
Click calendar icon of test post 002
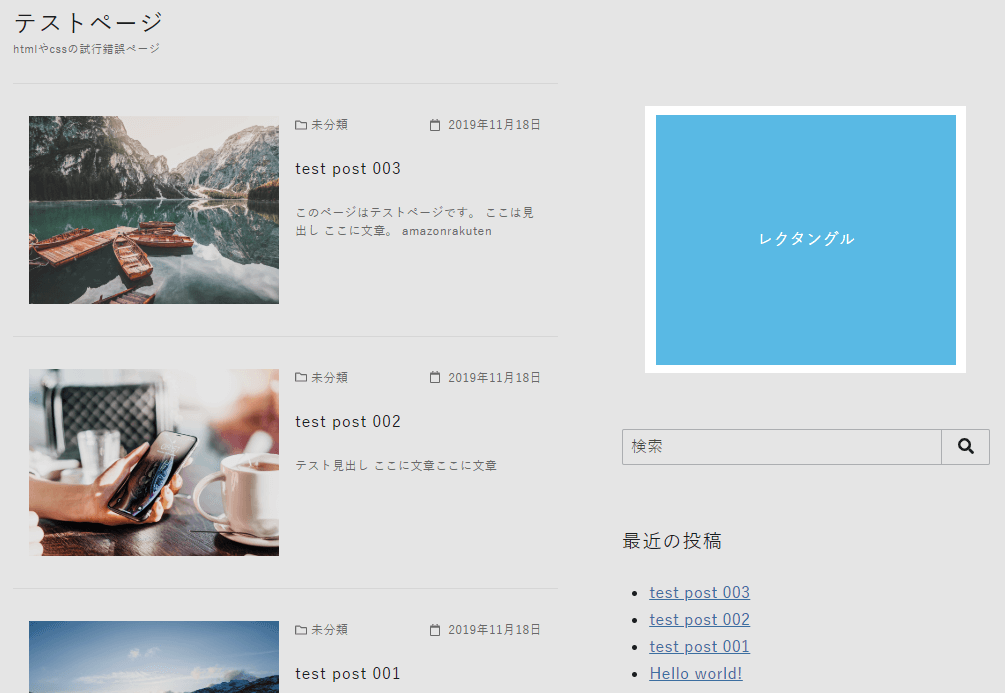pos(435,378)
